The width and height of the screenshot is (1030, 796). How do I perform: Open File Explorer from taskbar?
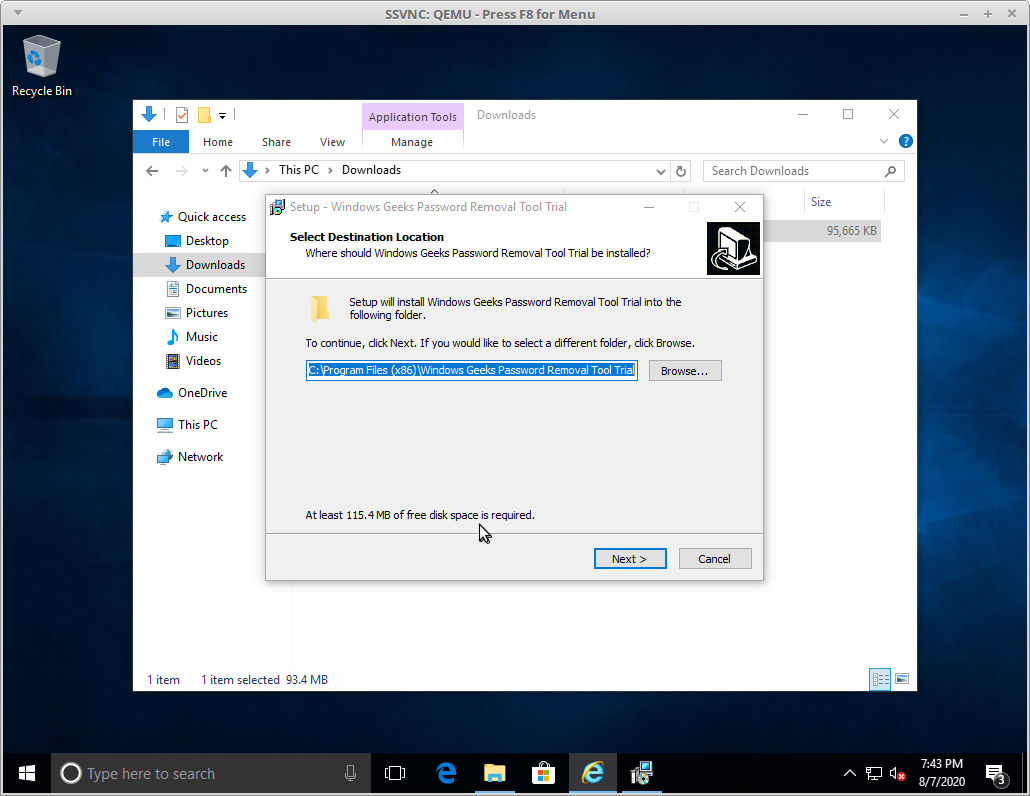coord(495,774)
